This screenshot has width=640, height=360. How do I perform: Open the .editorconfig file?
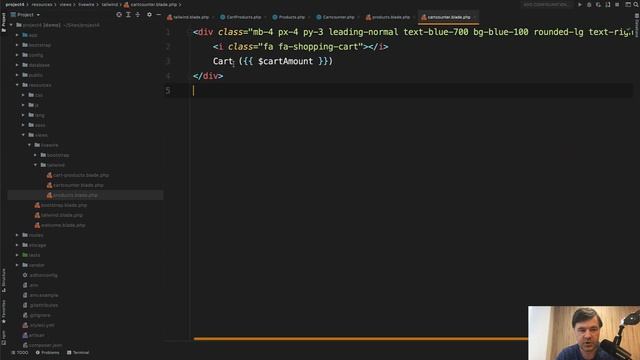point(40,275)
